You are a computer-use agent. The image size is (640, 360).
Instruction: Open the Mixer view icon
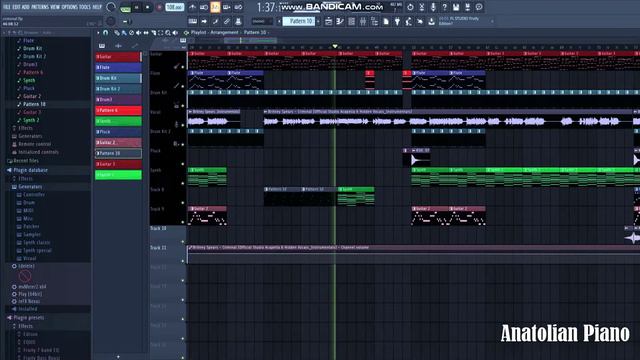pyautogui.click(x=363, y=21)
